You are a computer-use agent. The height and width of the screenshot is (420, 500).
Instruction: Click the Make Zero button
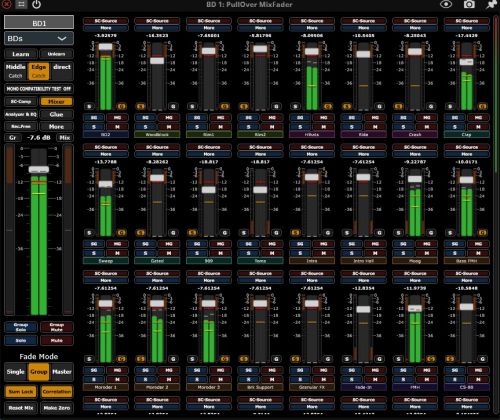coord(57,408)
